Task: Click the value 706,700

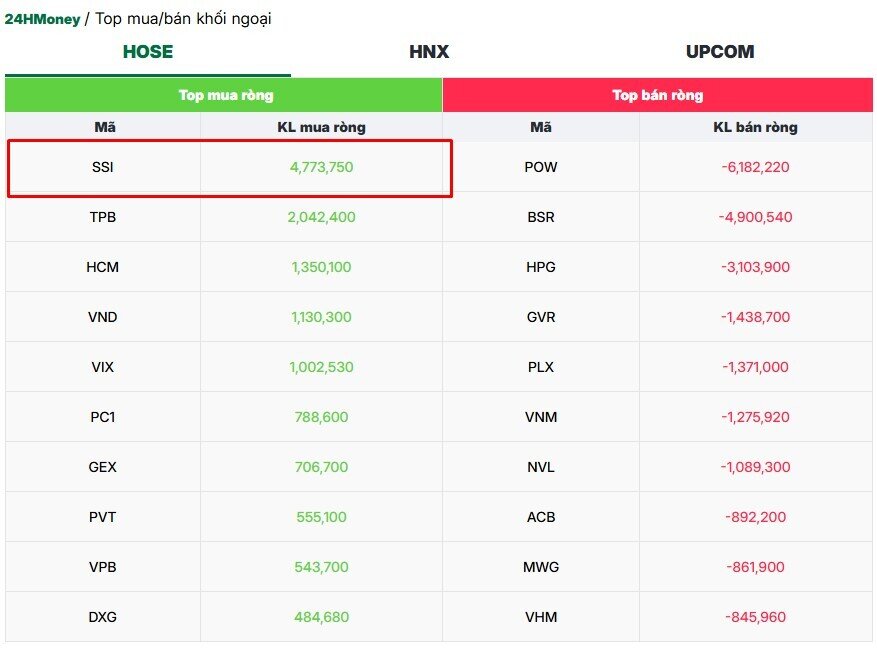Action: point(322,467)
